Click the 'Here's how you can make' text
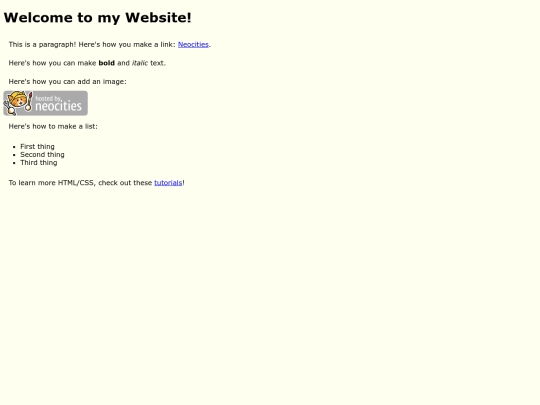This screenshot has height=405, width=540. [52, 63]
